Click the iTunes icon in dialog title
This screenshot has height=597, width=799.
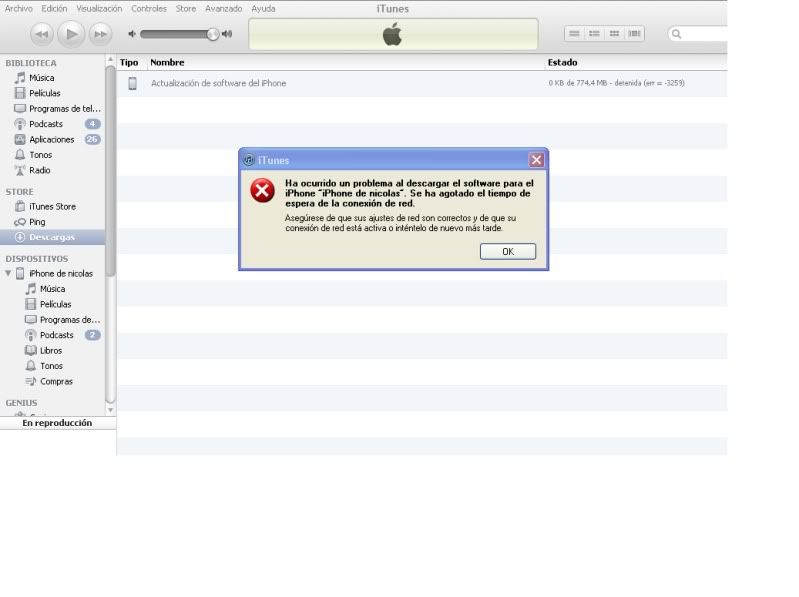(x=249, y=160)
